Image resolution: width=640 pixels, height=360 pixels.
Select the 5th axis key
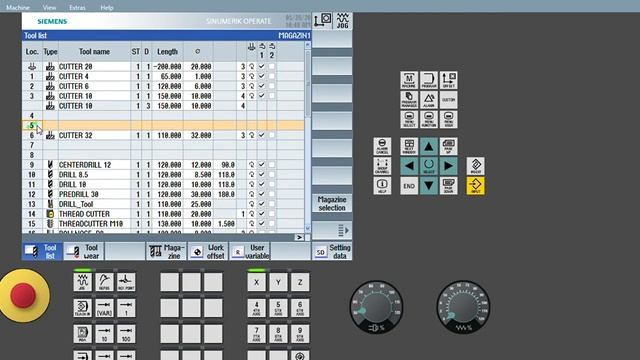[x=278, y=308]
